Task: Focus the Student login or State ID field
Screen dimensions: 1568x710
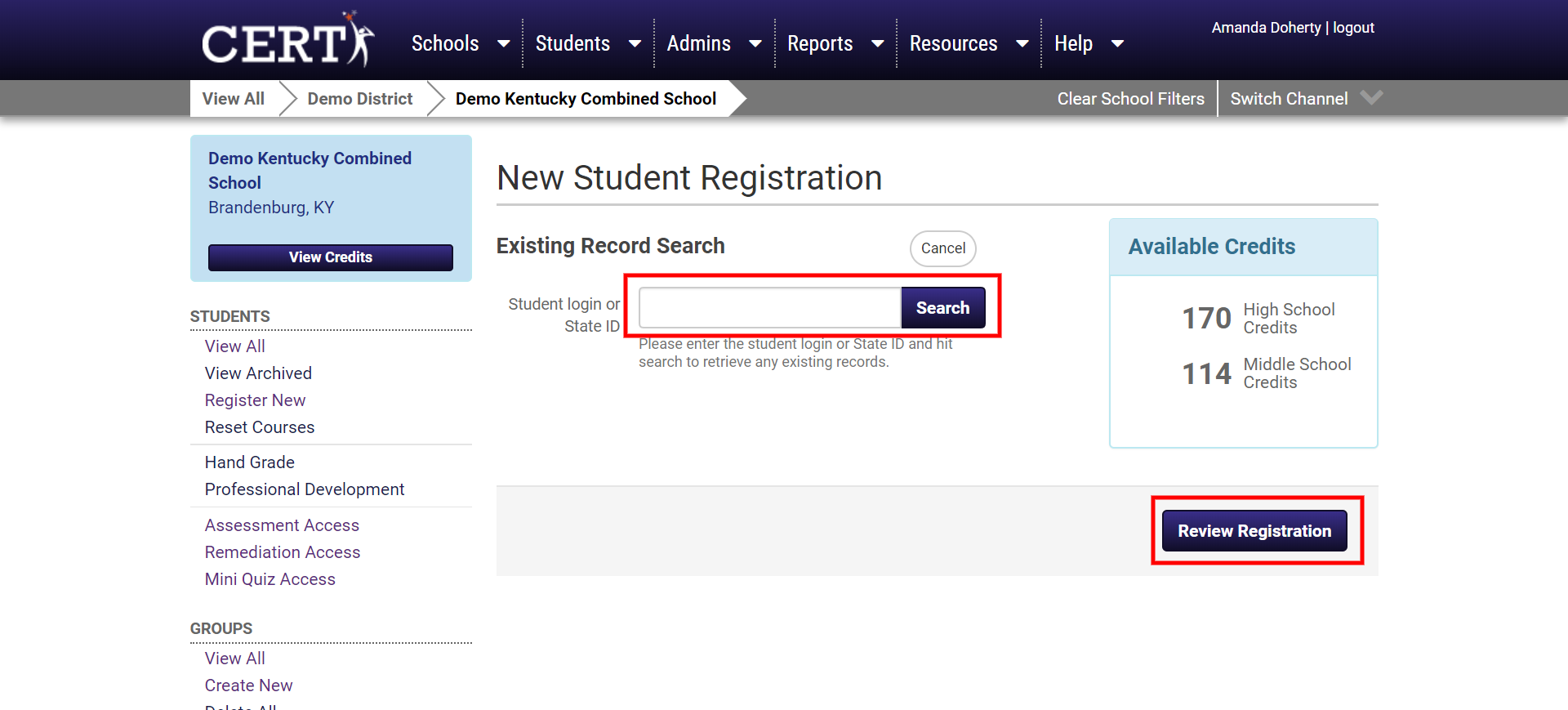Action: tap(769, 308)
